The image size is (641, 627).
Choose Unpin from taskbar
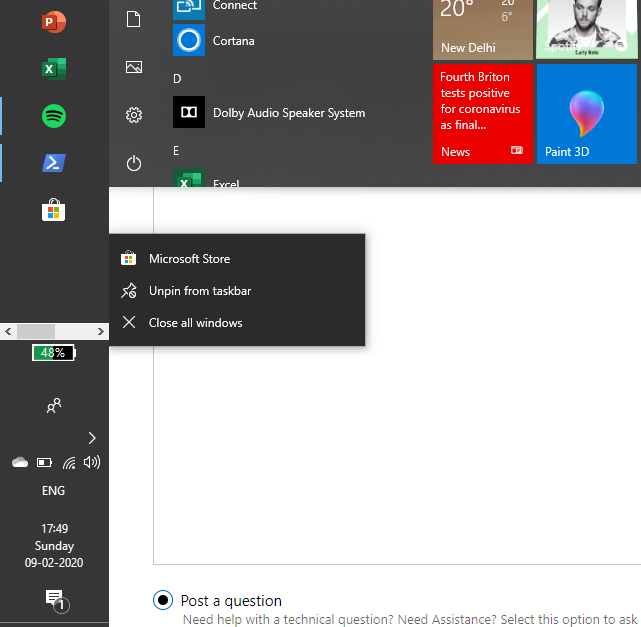[237, 291]
